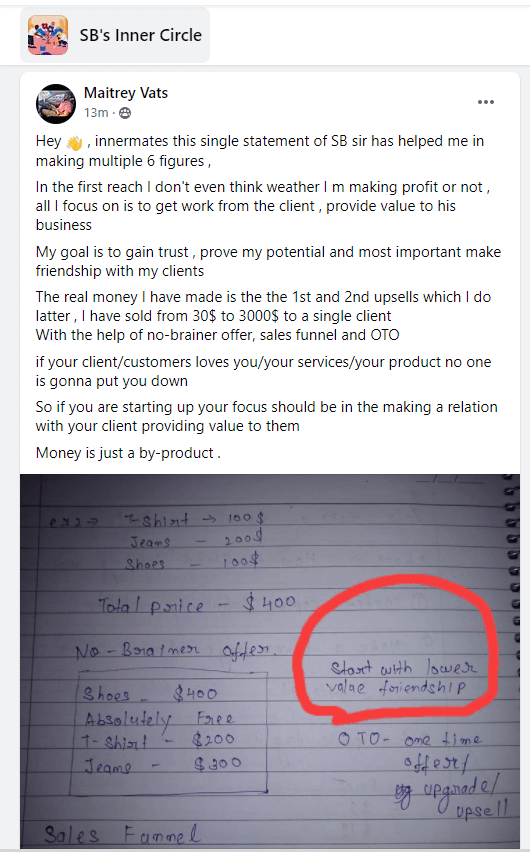Click the No-Brainer offer box in photo

(x=169, y=732)
